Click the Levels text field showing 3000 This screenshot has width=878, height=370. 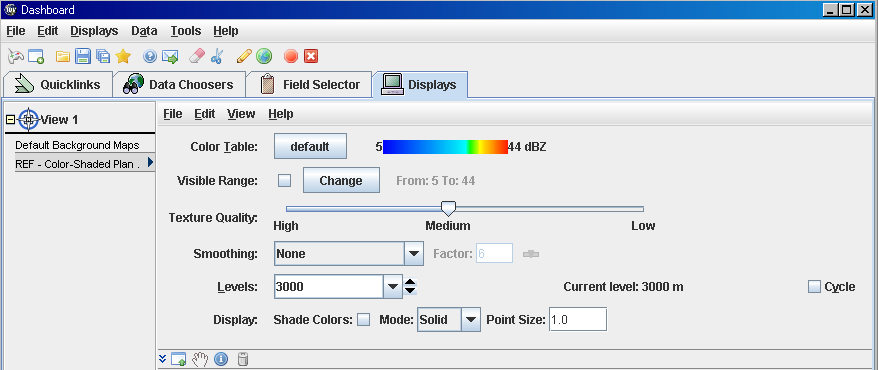(329, 287)
